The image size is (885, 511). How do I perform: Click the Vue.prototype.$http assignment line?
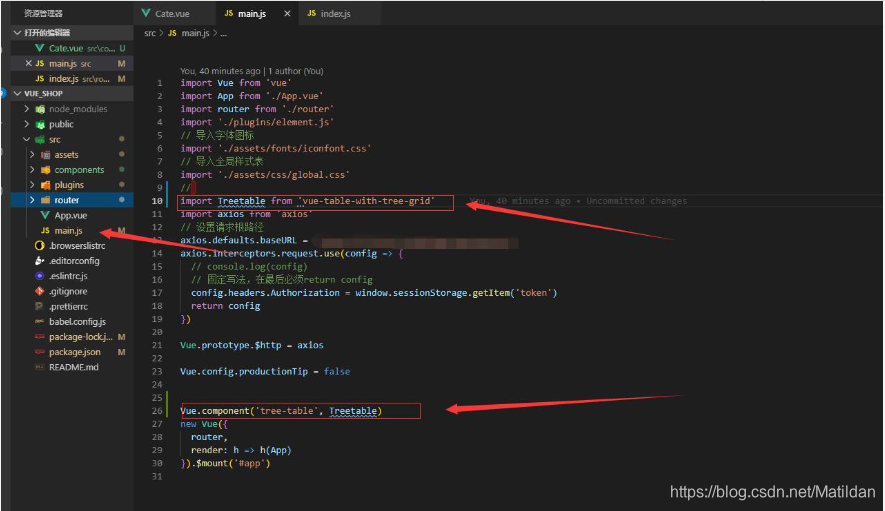[252, 345]
